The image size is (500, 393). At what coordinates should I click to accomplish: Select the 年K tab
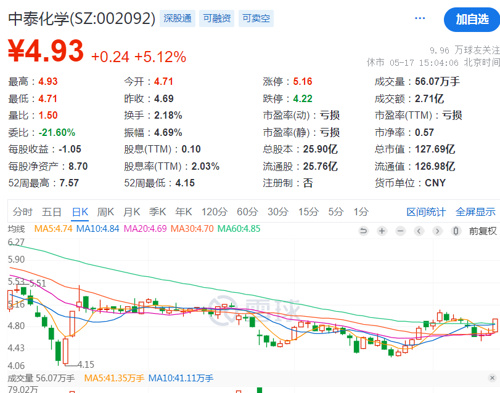click(x=184, y=212)
